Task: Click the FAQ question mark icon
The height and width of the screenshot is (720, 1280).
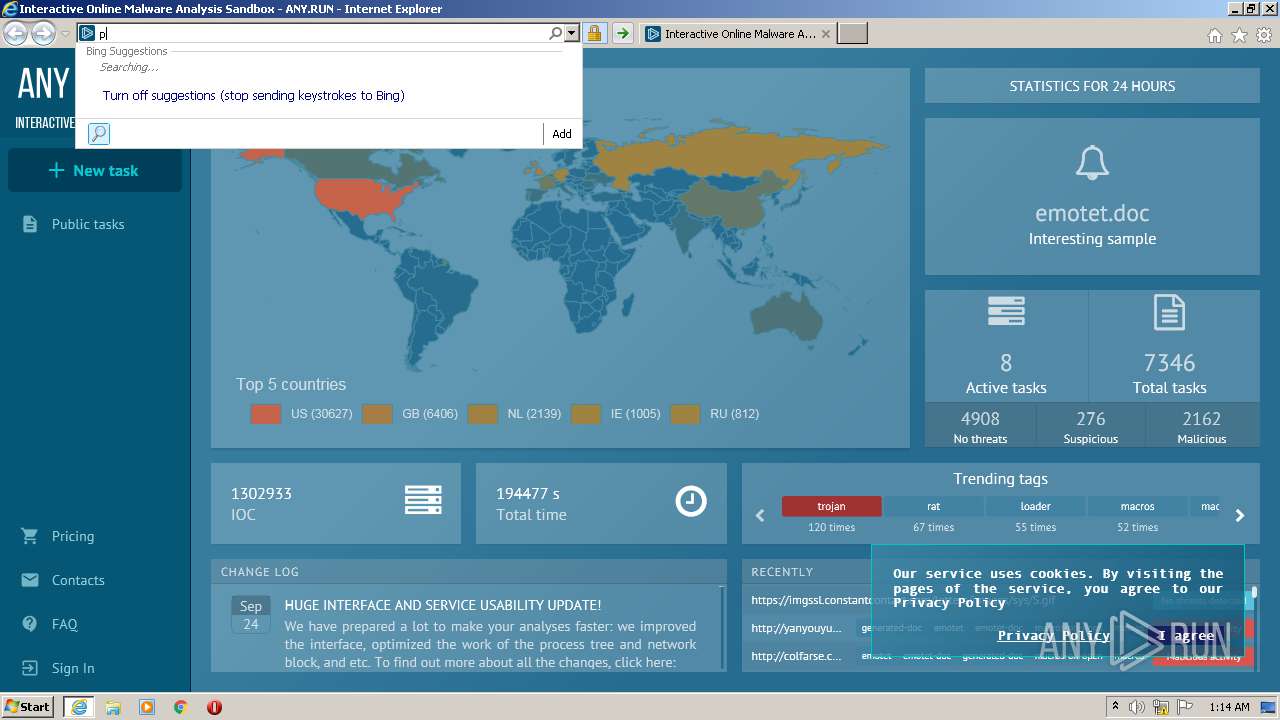Action: tap(30, 624)
